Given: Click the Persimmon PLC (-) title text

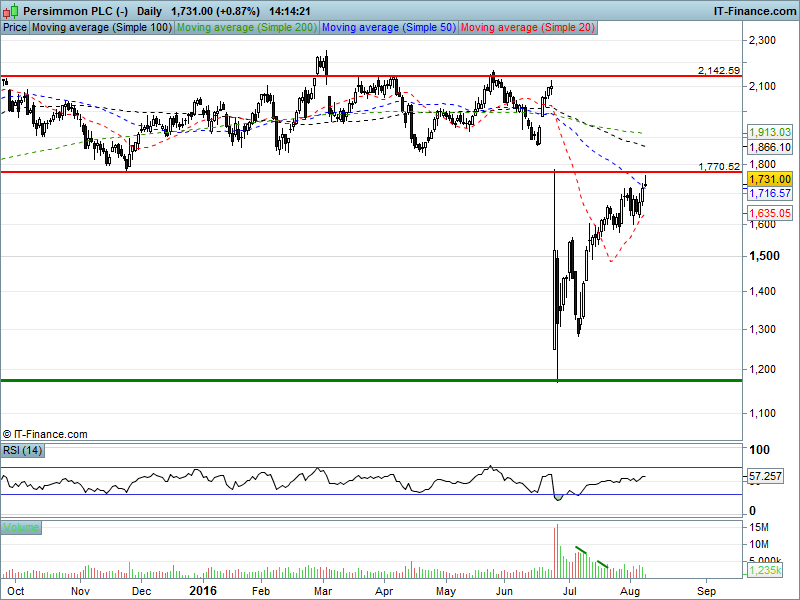Looking at the screenshot, I should (x=76, y=11).
